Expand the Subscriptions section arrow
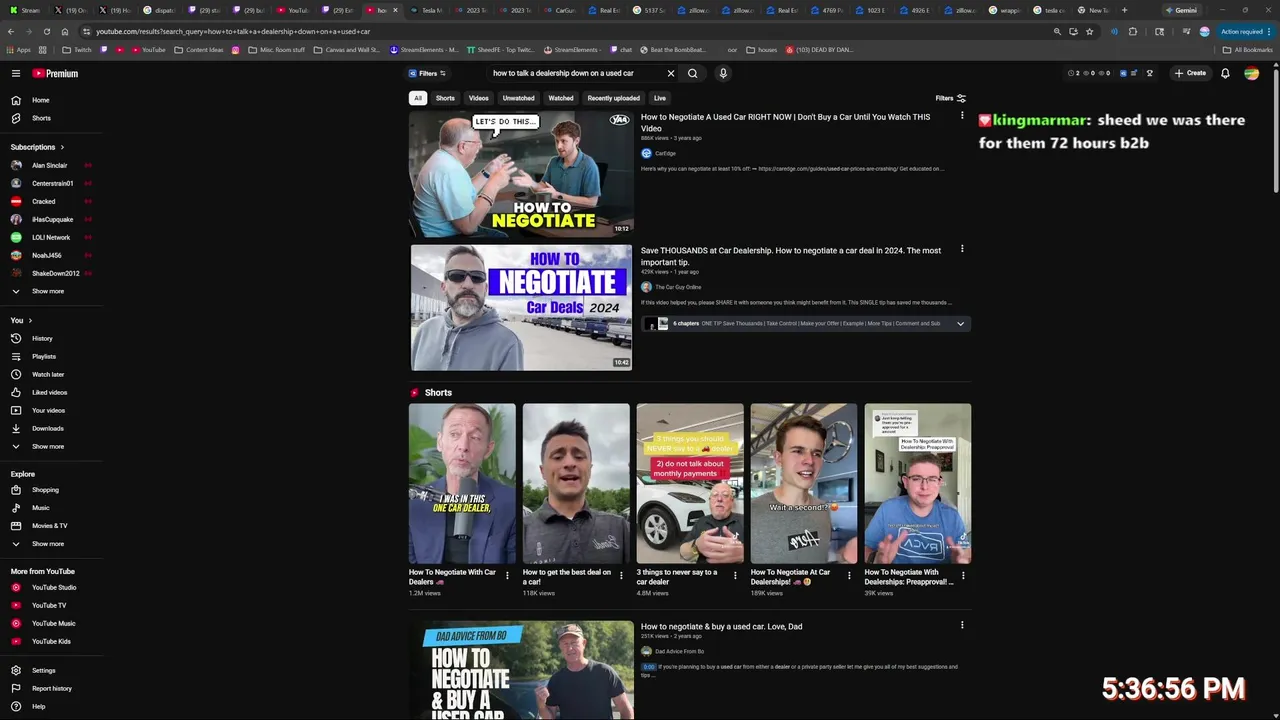This screenshot has width=1280, height=720. [62, 147]
